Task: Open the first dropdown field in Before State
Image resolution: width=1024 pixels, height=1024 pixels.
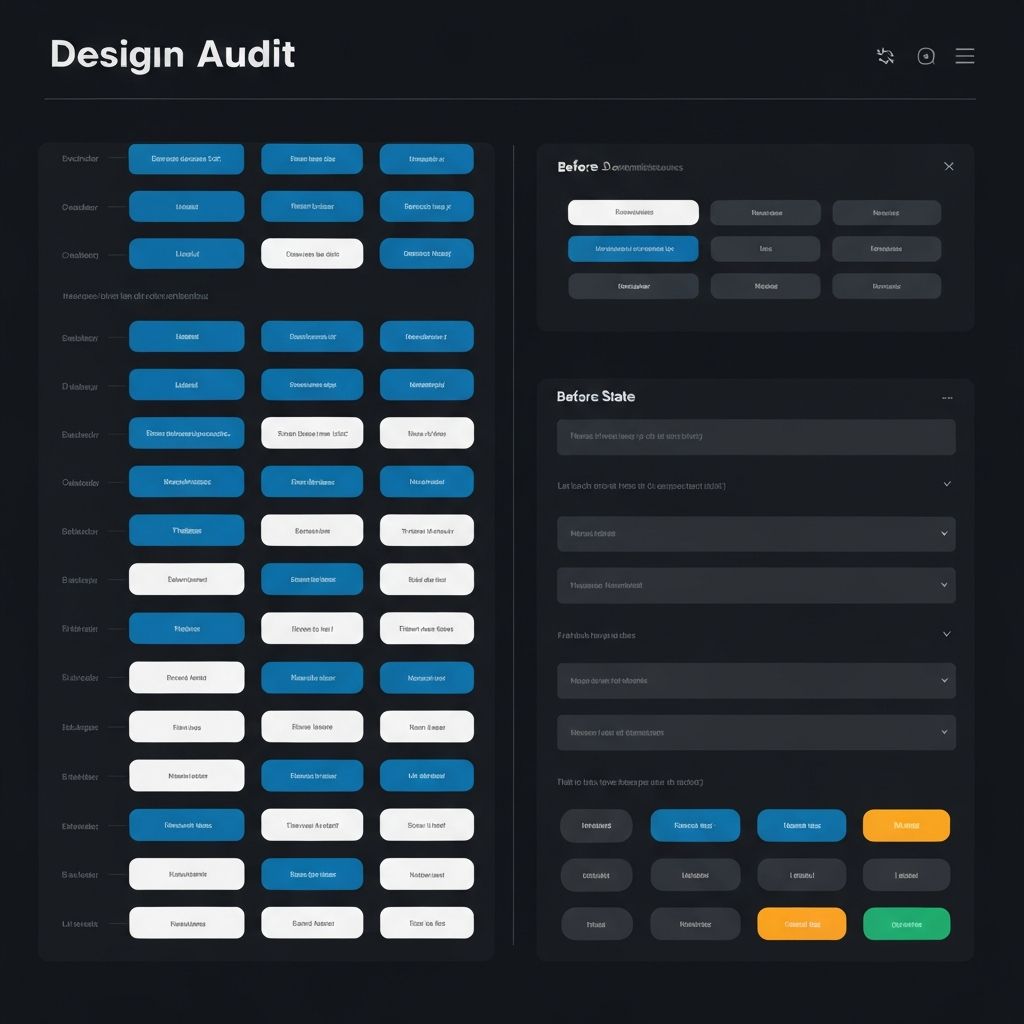Action: (x=755, y=533)
